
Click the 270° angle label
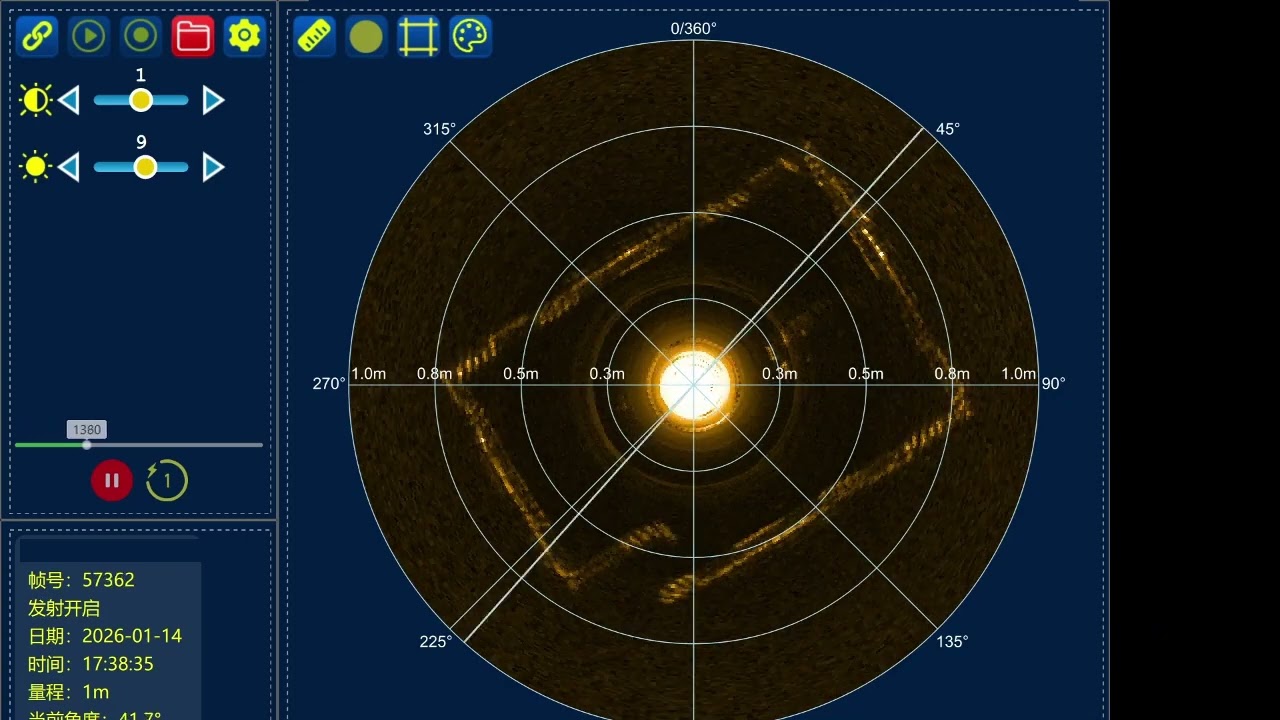click(x=329, y=383)
